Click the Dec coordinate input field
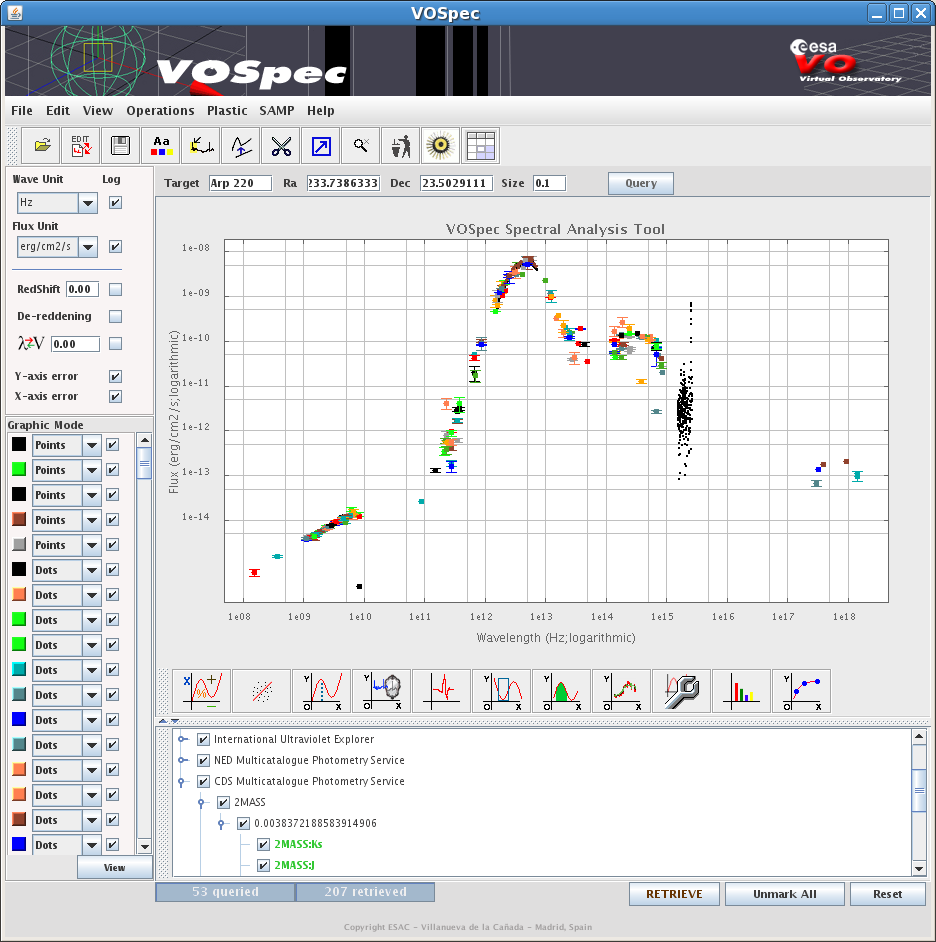 coord(457,183)
